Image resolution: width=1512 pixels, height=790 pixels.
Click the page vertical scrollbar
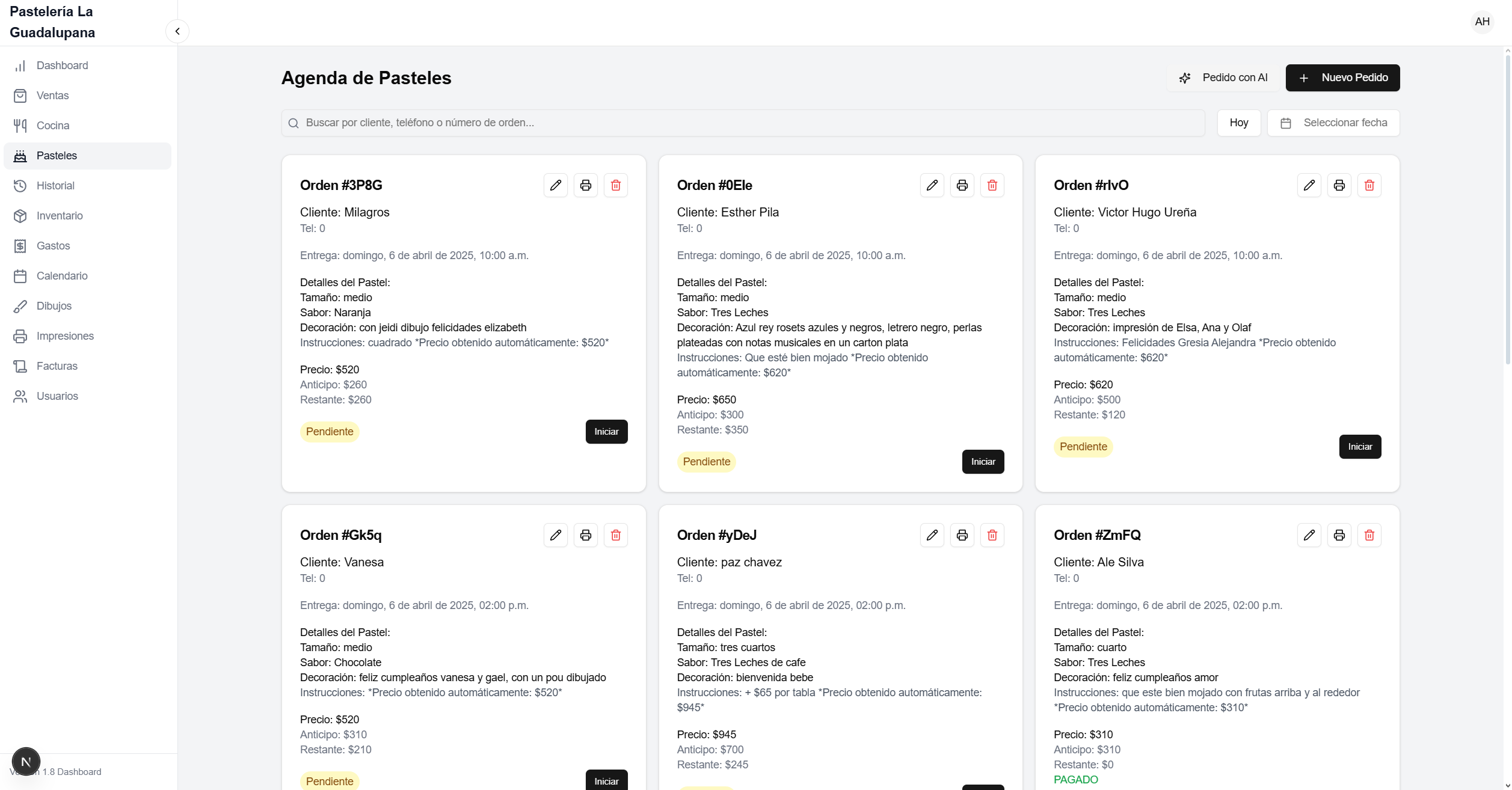(1507, 210)
